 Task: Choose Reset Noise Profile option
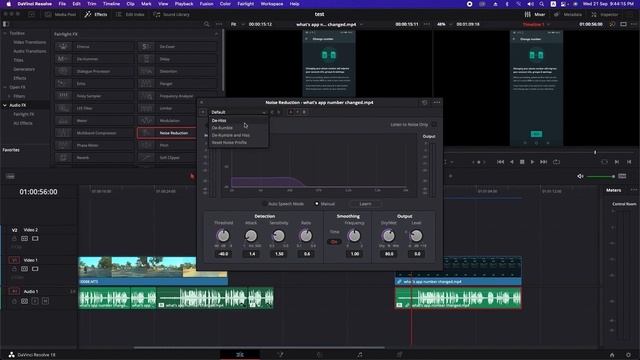(x=239, y=142)
